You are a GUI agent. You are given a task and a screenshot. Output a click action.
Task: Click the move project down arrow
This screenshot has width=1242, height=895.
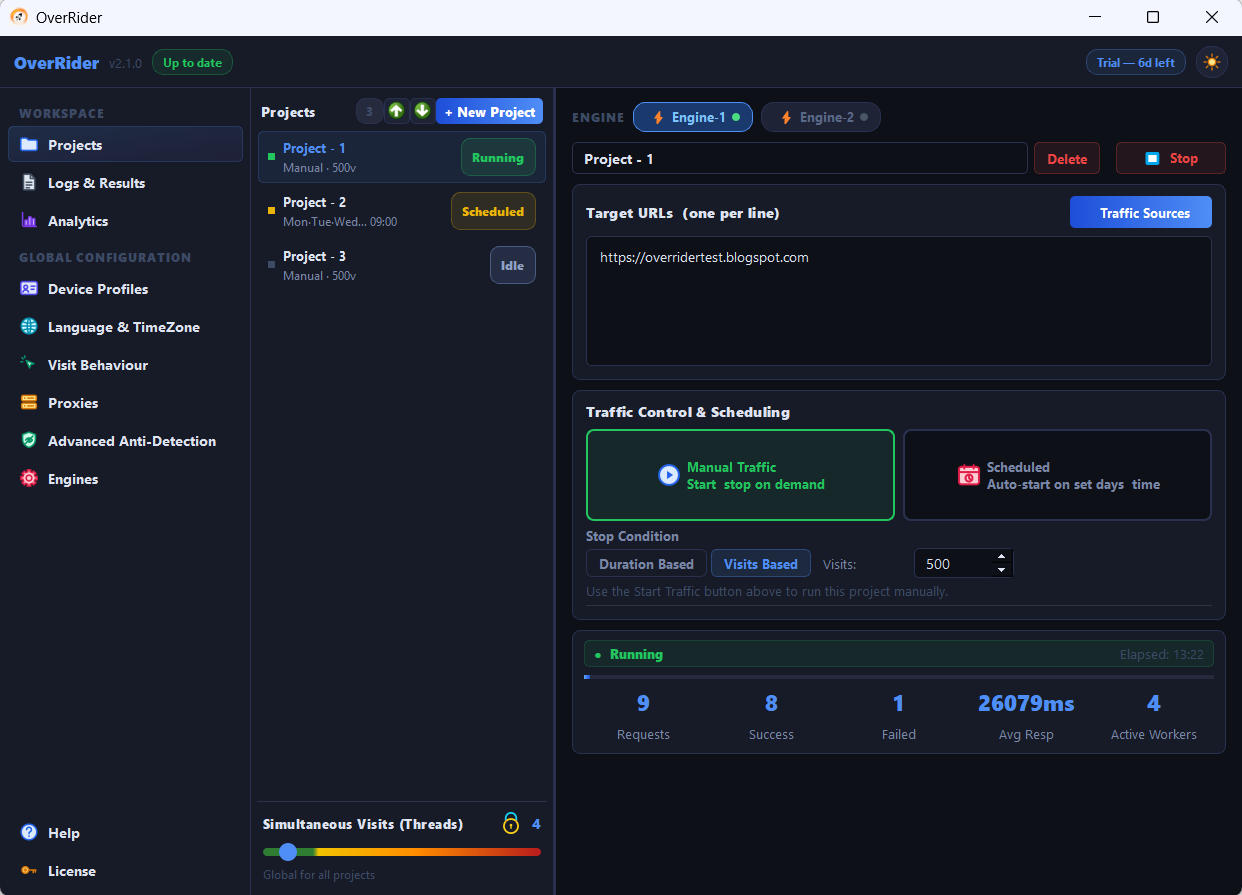coord(422,111)
